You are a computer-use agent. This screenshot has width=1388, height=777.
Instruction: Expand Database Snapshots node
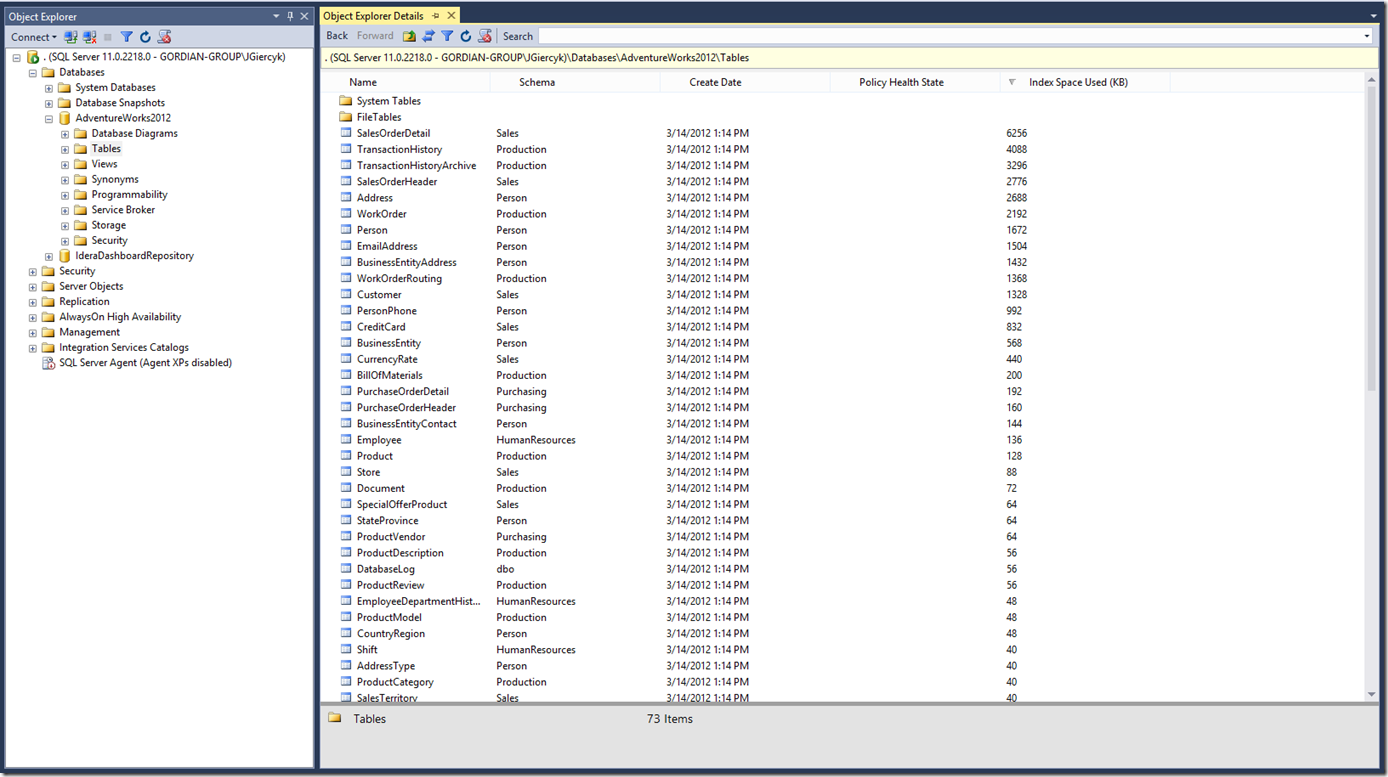[49, 103]
